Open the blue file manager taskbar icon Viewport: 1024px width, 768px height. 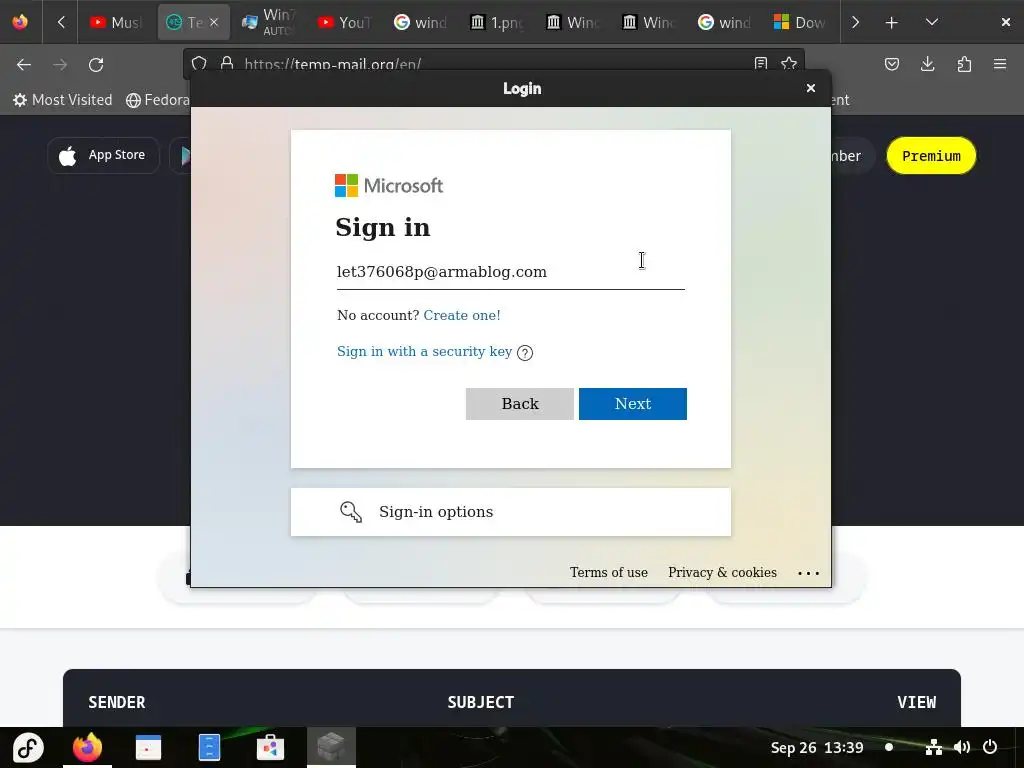tap(209, 747)
